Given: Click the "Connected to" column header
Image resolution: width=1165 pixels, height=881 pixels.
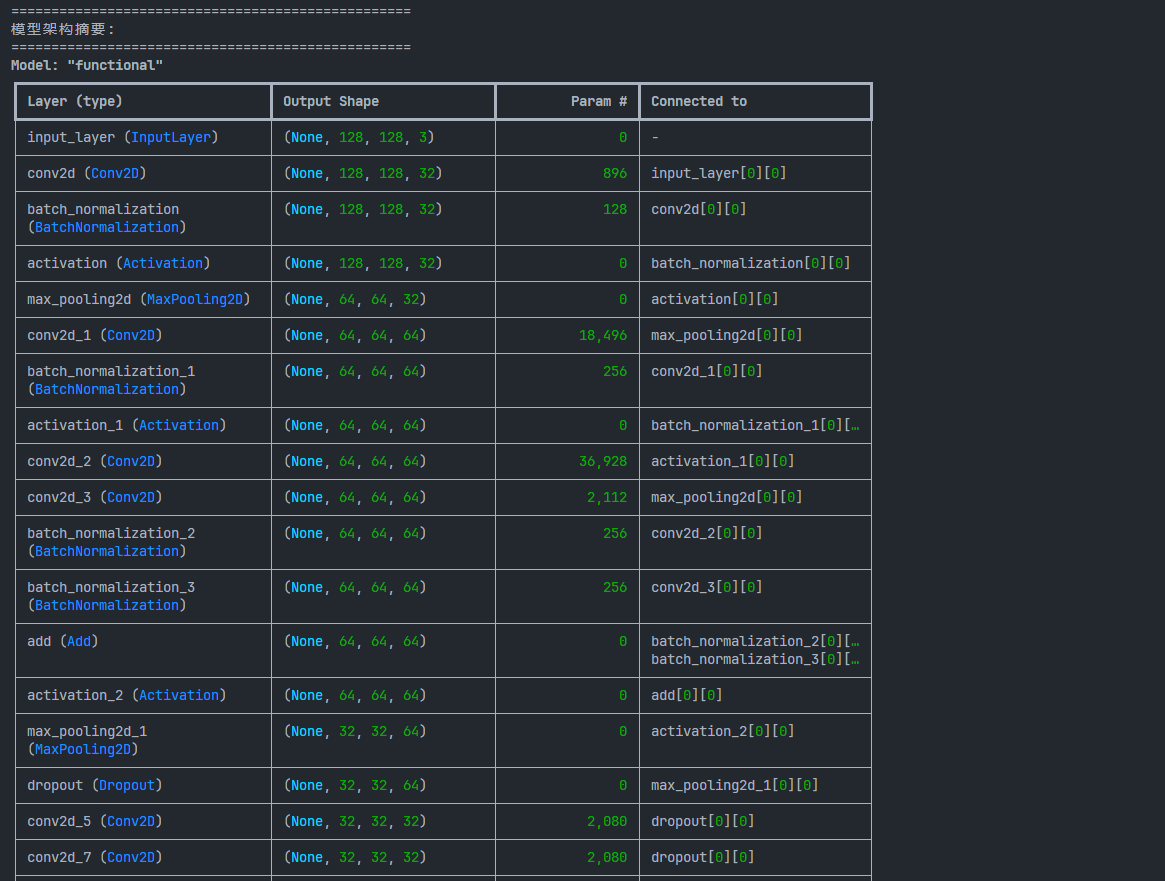Looking at the screenshot, I should point(699,102).
